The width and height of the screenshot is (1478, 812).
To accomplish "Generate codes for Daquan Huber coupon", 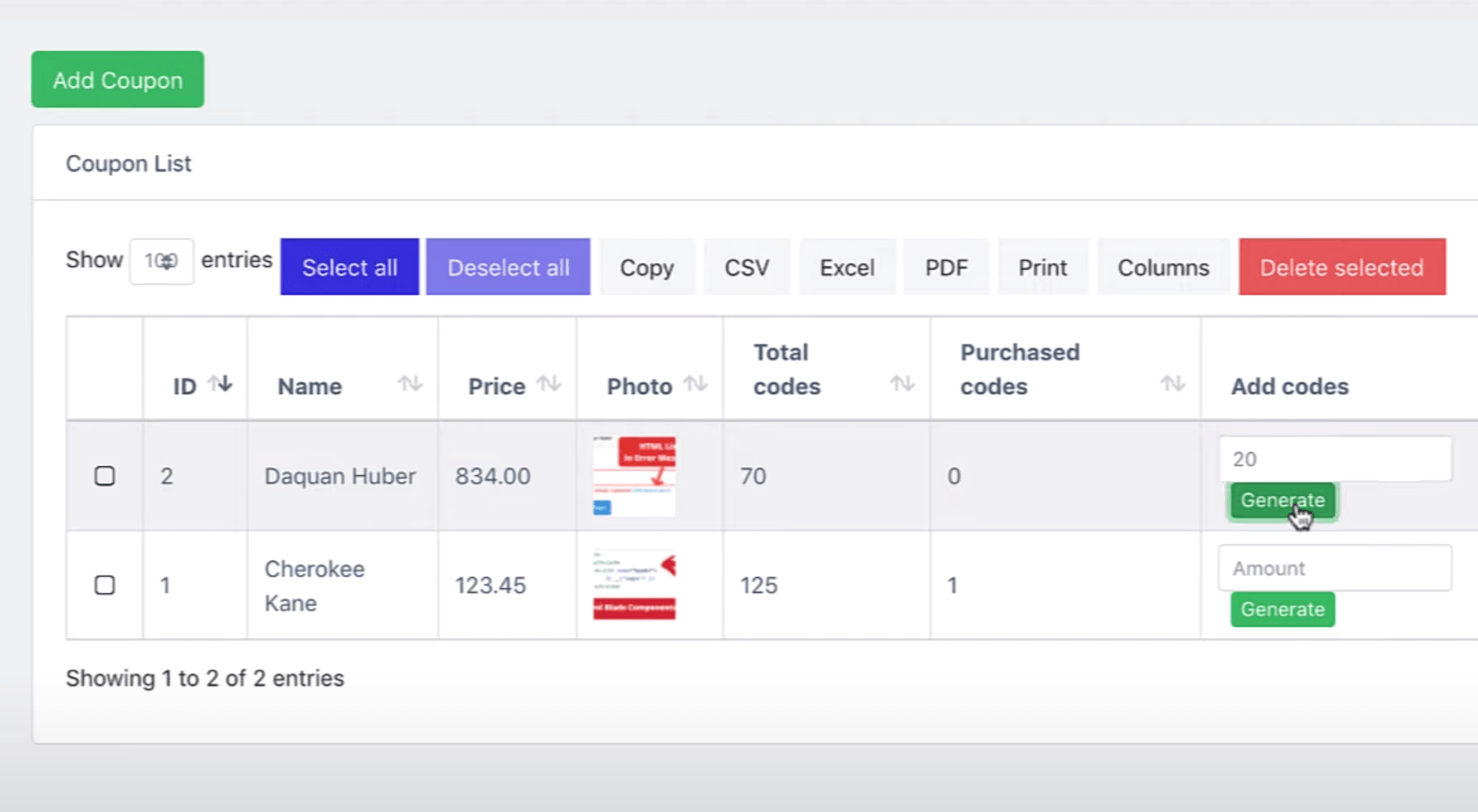I will coord(1282,500).
